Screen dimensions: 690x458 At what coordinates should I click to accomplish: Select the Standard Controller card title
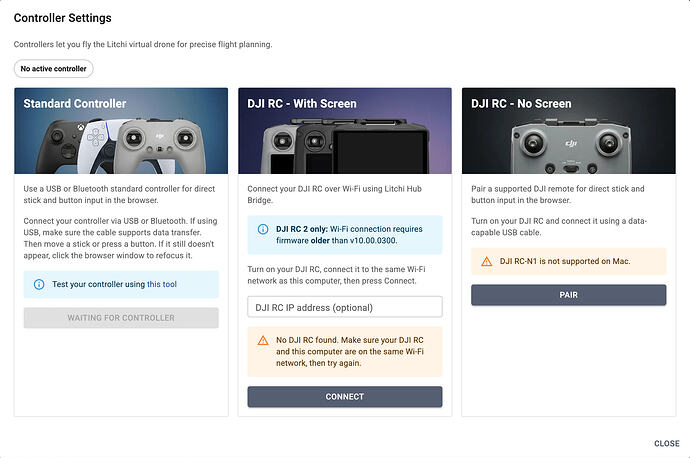point(75,104)
